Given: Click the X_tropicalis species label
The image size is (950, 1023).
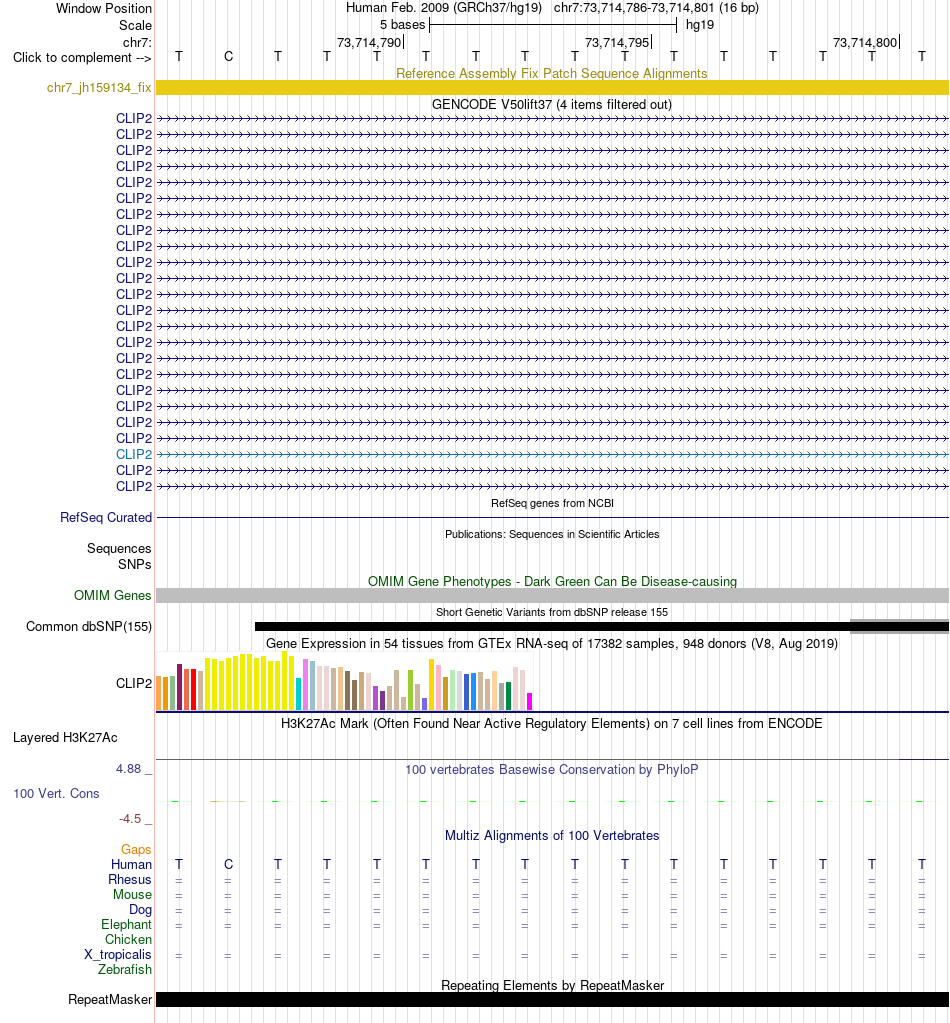Looking at the screenshot, I should [x=117, y=954].
